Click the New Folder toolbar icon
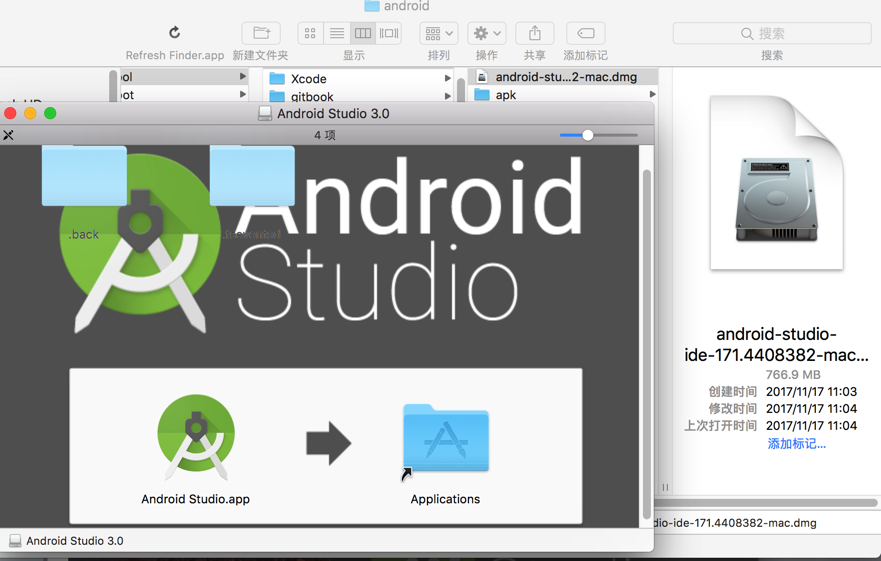This screenshot has height=561, width=881. [260, 33]
